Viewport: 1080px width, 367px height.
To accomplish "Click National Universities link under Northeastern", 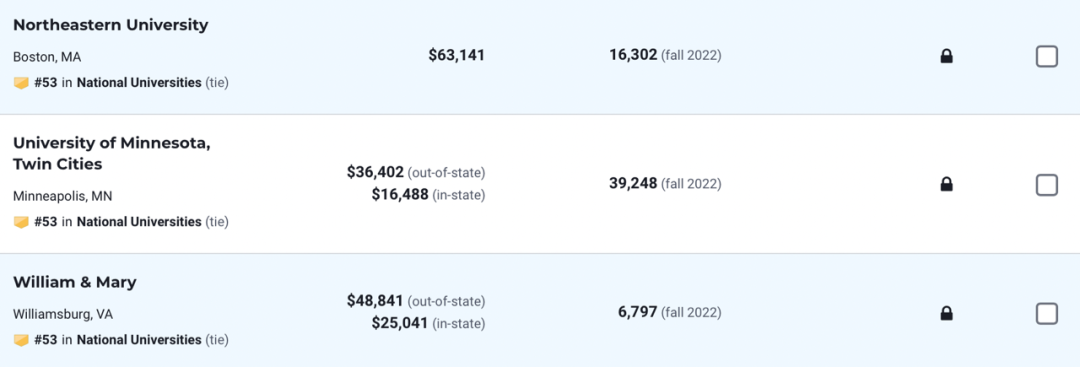I will pyautogui.click(x=139, y=83).
